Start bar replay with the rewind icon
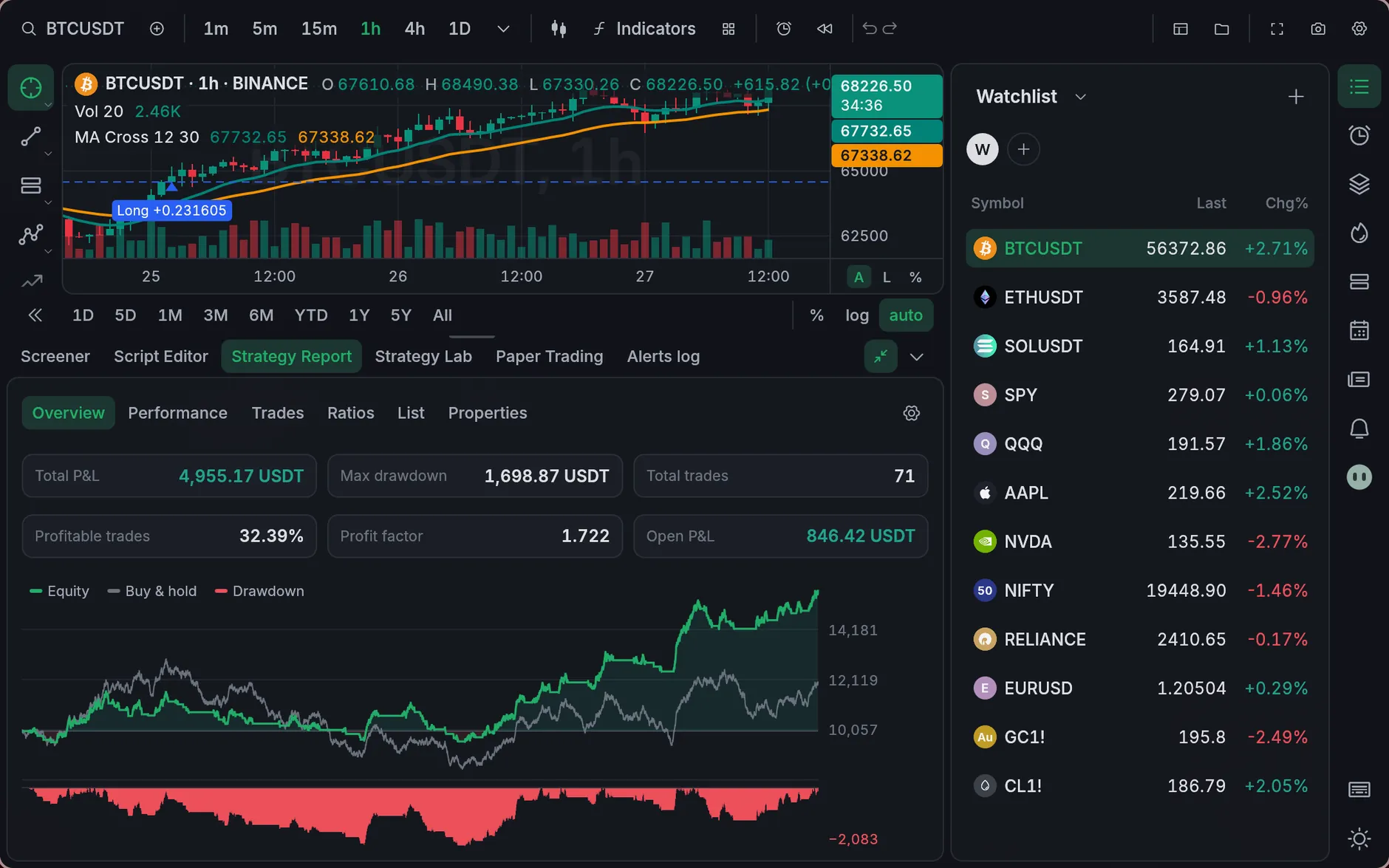 [x=825, y=29]
